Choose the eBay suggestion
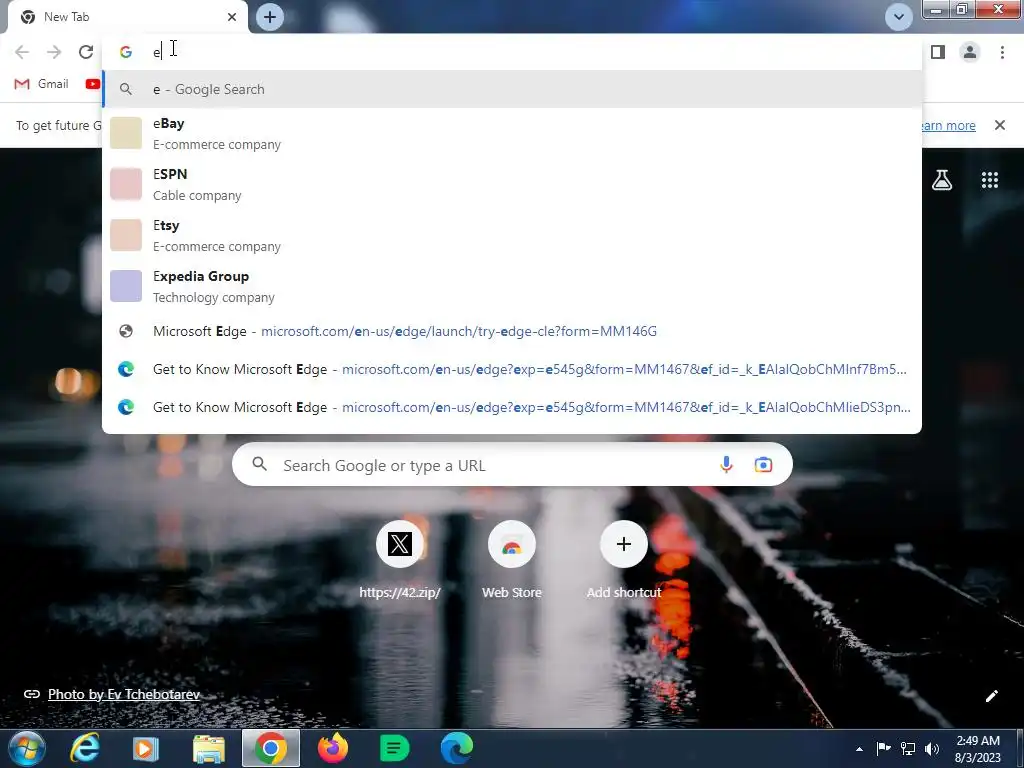1024x768 pixels. [x=512, y=133]
